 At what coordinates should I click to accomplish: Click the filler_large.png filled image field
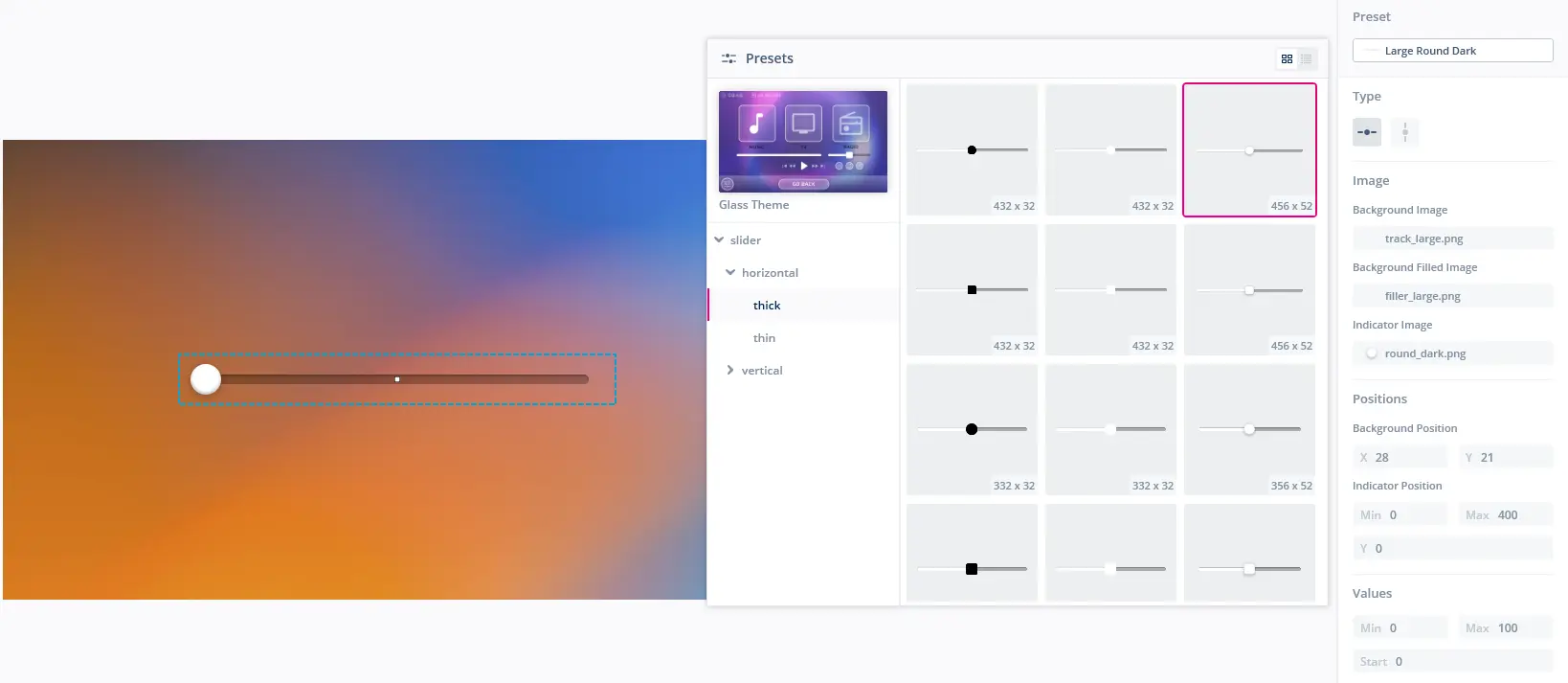click(x=1452, y=296)
